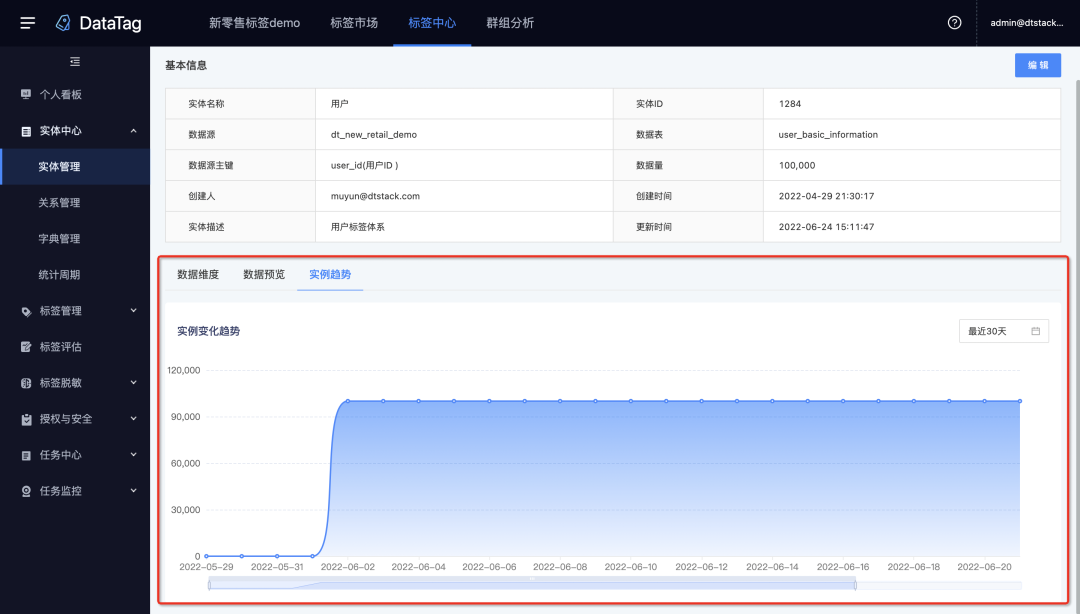This screenshot has width=1080, height=614.
Task: Click calendar icon in date range picker
Action: tap(1035, 331)
